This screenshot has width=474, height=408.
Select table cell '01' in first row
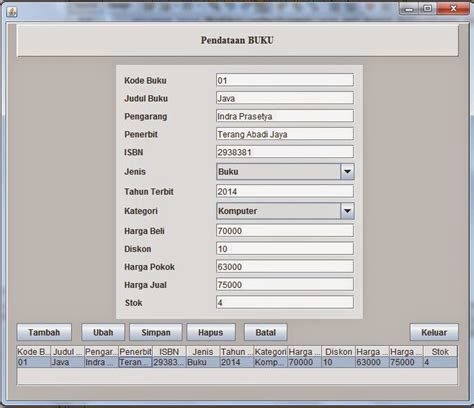(x=34, y=362)
